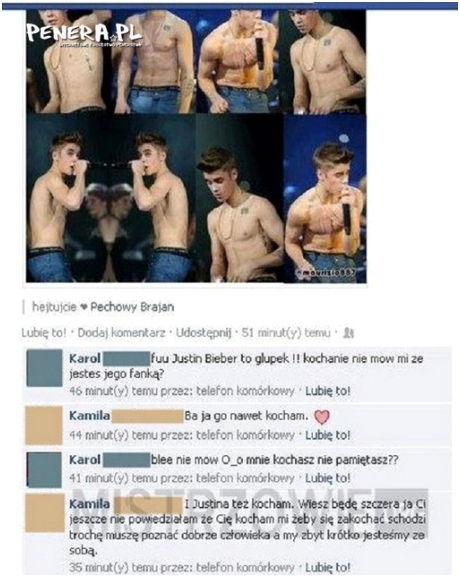Open Kamila's avatar beside 'I Justina też kocham'
The image size is (460, 577).
point(45,513)
